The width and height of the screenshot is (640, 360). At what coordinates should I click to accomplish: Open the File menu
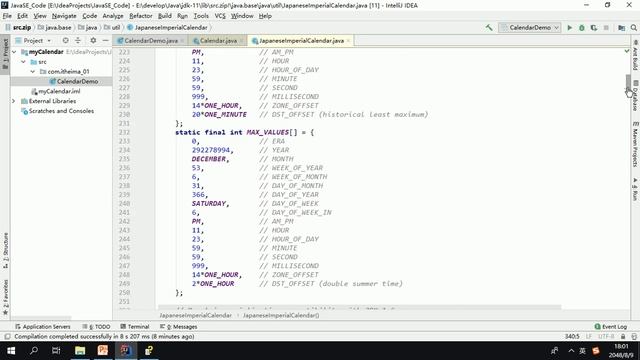7,16
